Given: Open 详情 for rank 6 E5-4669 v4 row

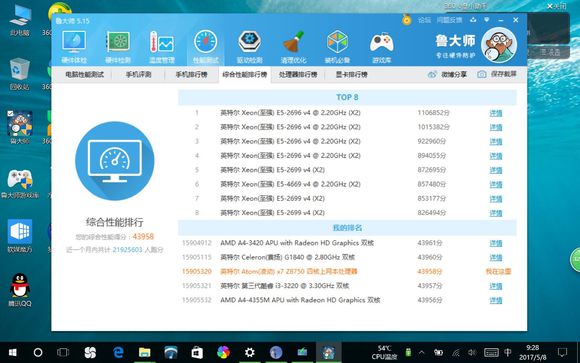Looking at the screenshot, I should pos(496,185).
